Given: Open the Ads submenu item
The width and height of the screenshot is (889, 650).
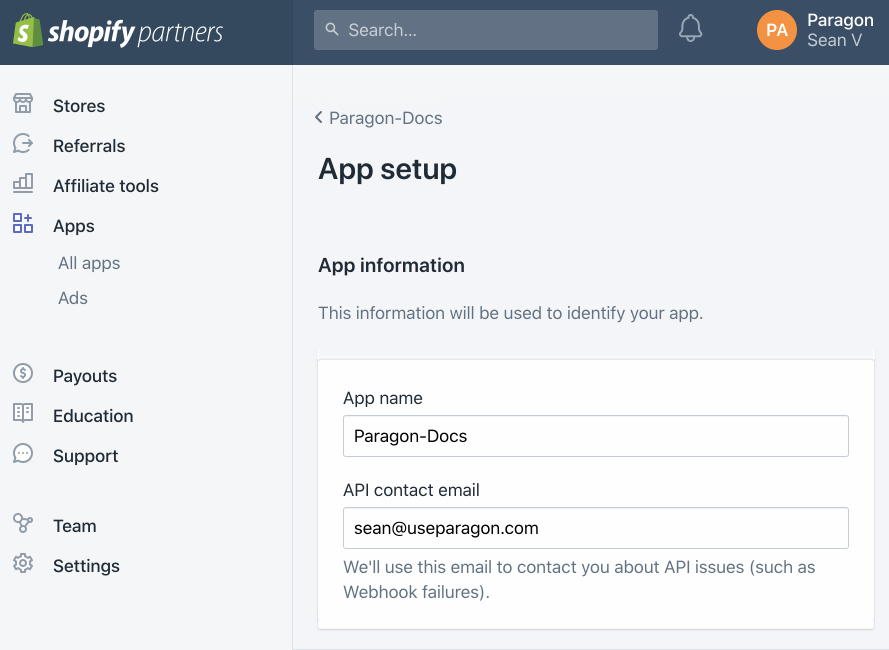Looking at the screenshot, I should click(73, 298).
